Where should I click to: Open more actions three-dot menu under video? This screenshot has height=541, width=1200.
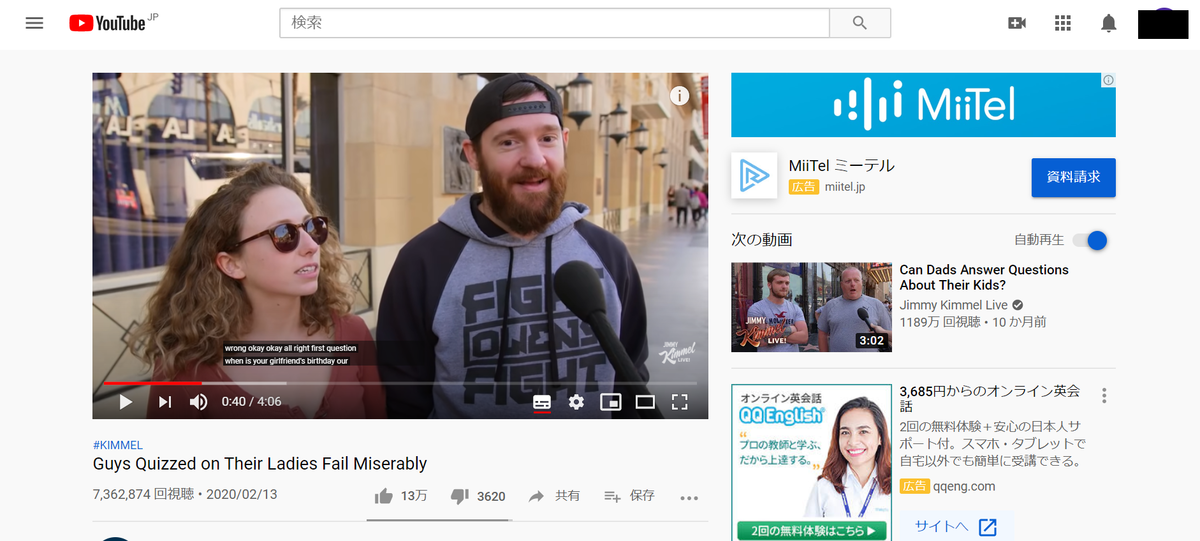click(689, 497)
